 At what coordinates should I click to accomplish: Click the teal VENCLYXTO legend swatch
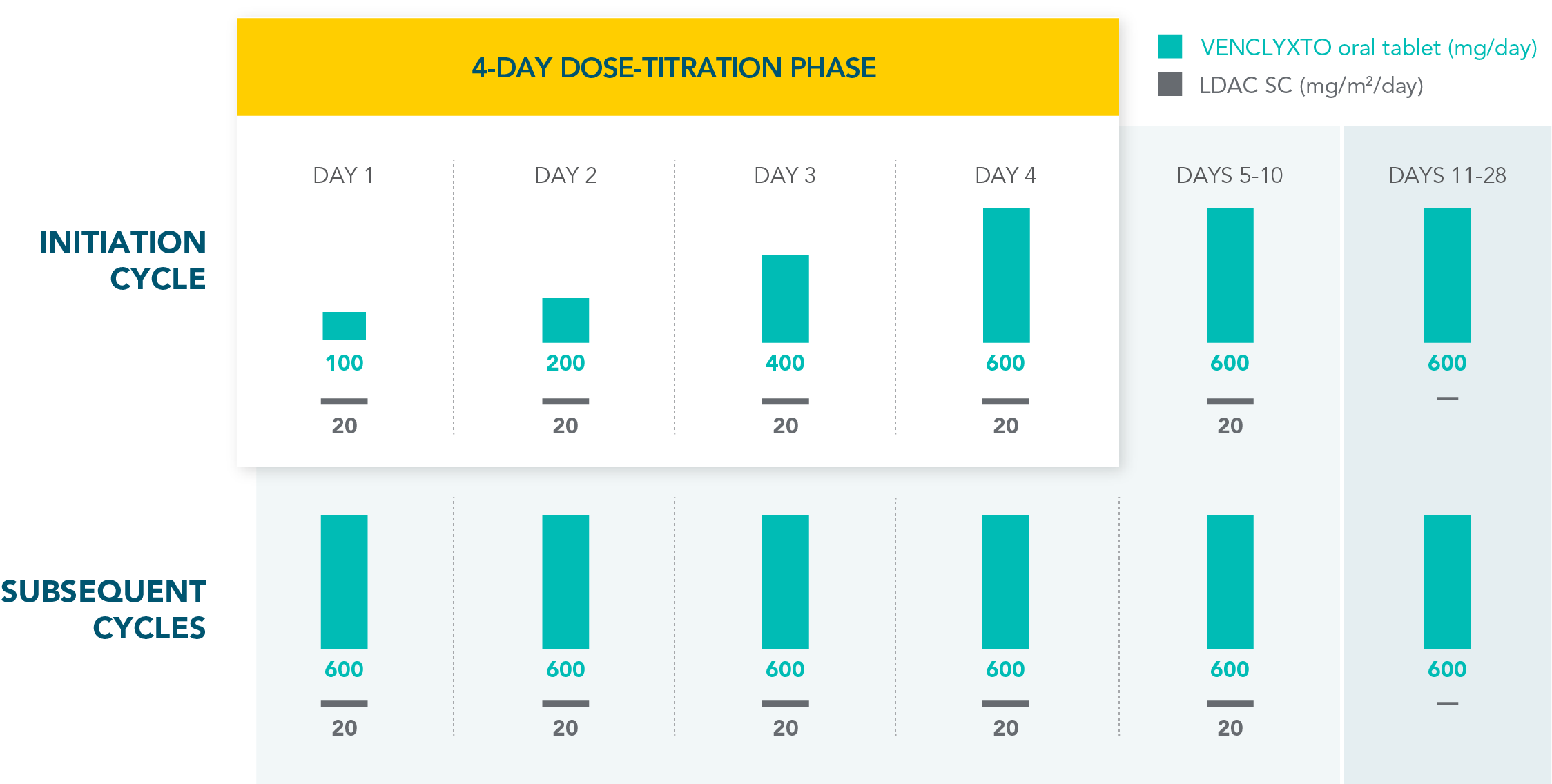[1170, 47]
